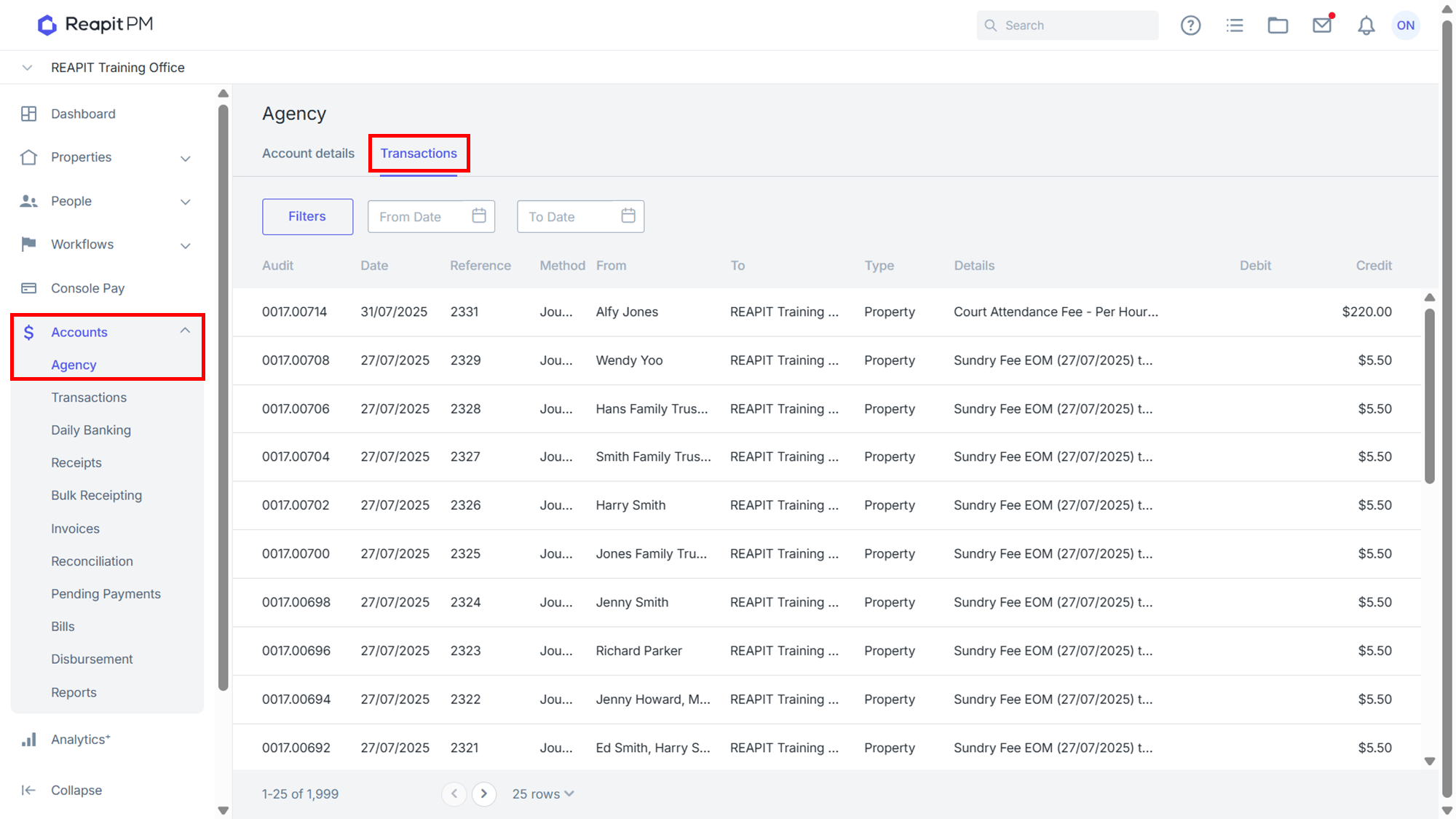Screen dimensions: 1456x819
Task: Expand the Properties menu chevron
Action: pos(186,158)
